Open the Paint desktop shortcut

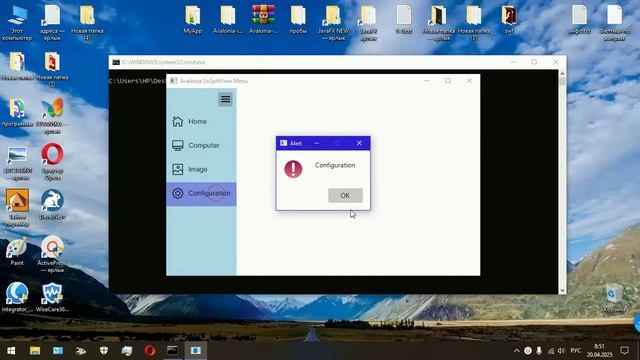click(17, 251)
